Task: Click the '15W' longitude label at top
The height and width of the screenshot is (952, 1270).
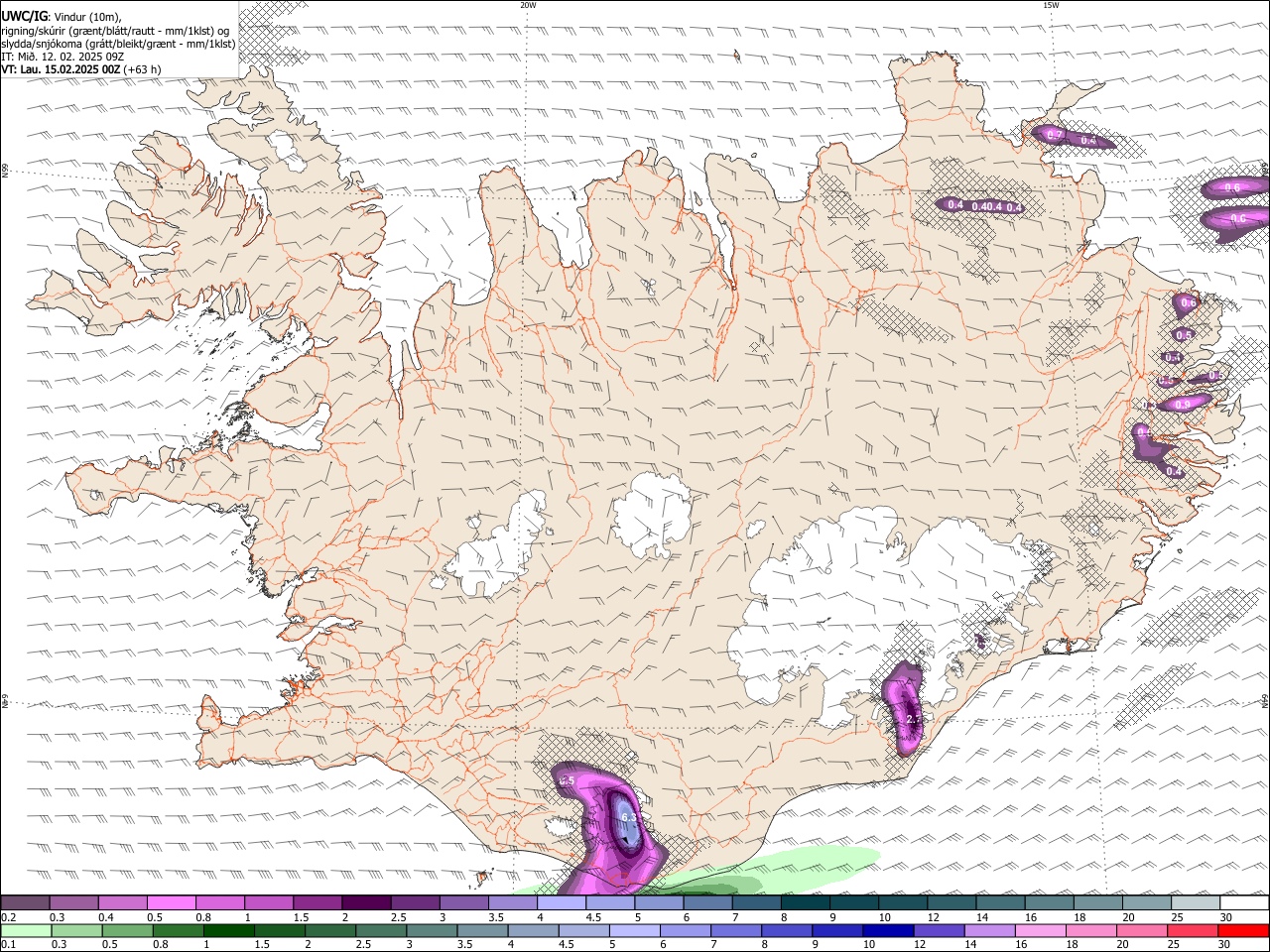Action: tap(1051, 5)
